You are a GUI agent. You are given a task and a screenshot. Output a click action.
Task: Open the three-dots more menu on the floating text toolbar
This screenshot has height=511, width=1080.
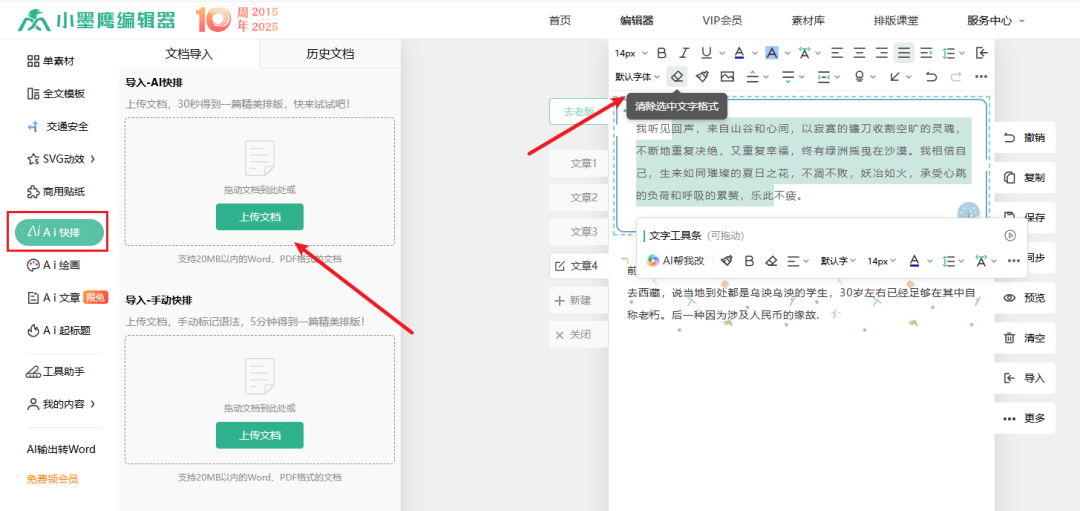click(1013, 261)
